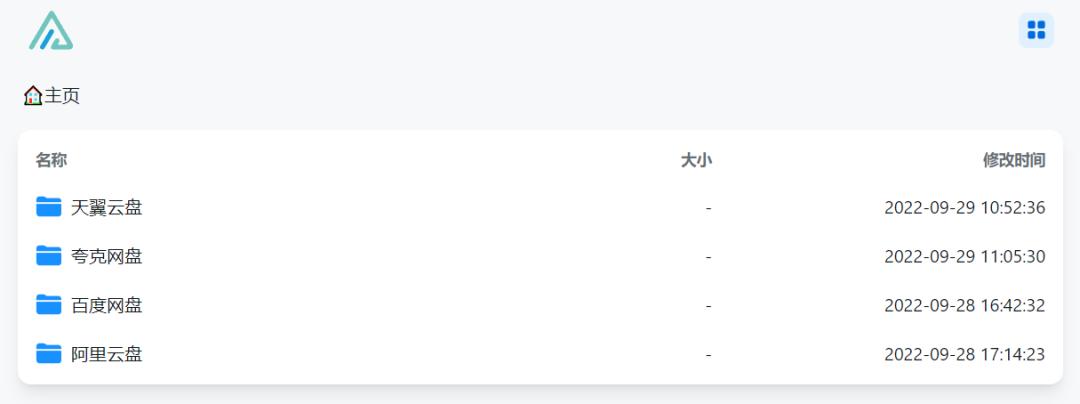
Task: Open the 天翼云盘 folder
Action: click(107, 208)
